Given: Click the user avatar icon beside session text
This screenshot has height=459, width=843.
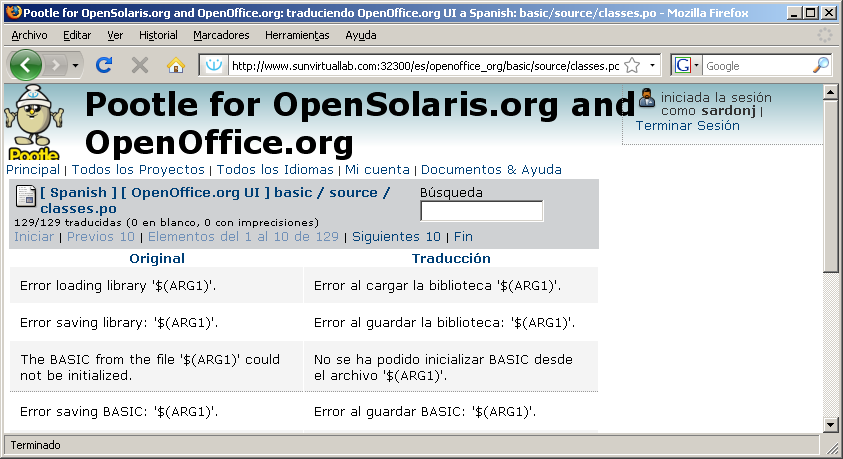Looking at the screenshot, I should [x=647, y=98].
